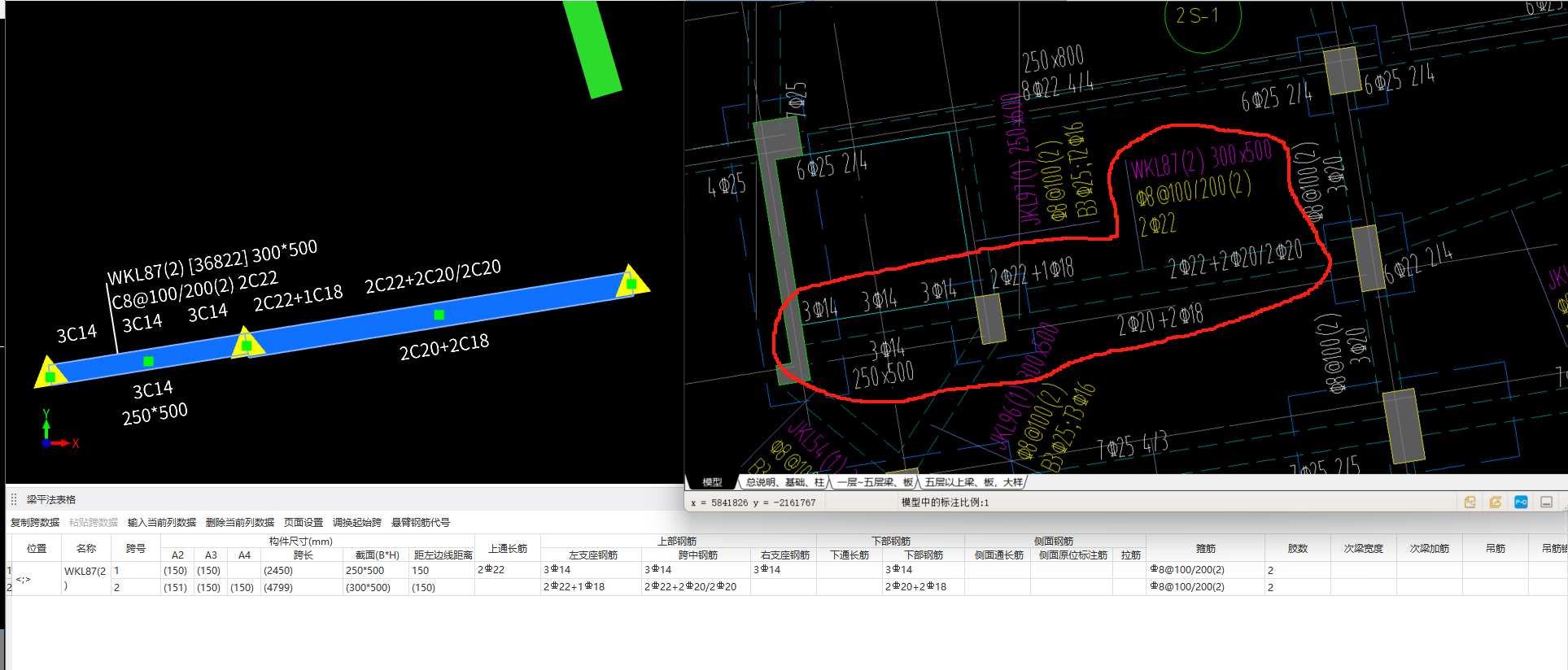Click the 位置 column header

pyautogui.click(x=37, y=548)
